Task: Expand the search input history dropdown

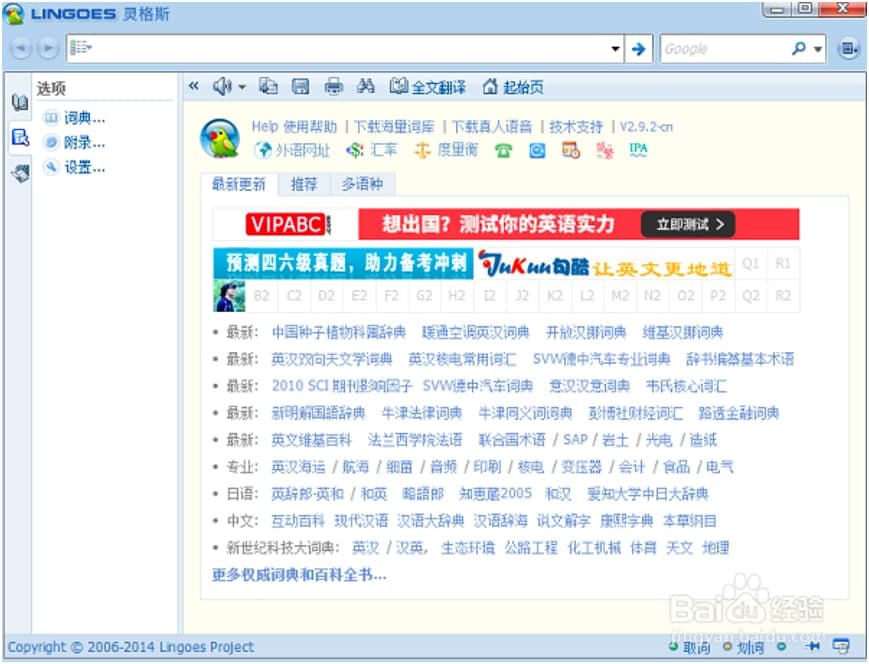Action: (616, 48)
